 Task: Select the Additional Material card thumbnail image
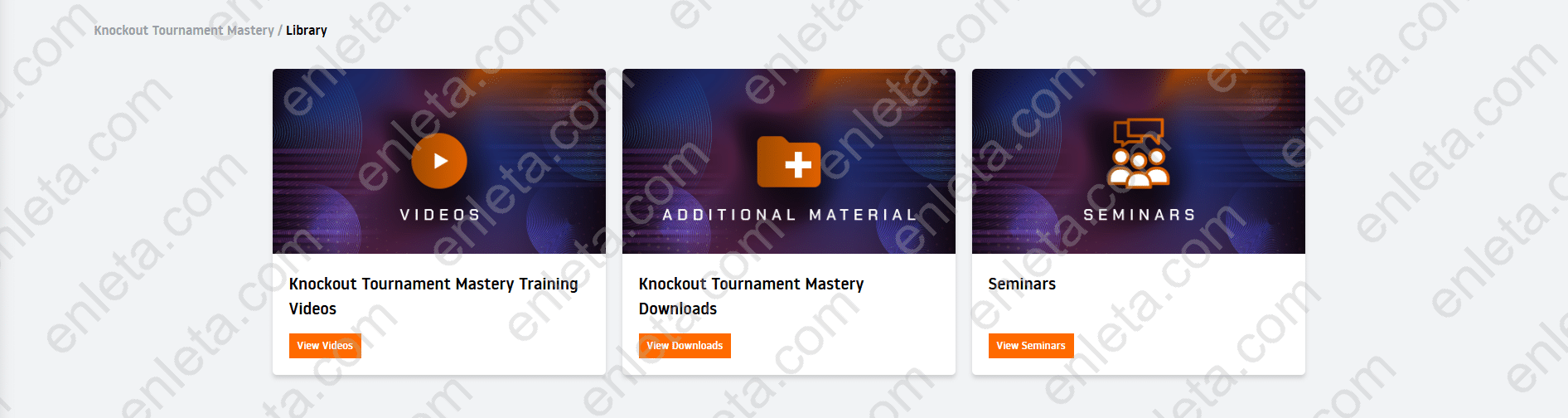(789, 161)
